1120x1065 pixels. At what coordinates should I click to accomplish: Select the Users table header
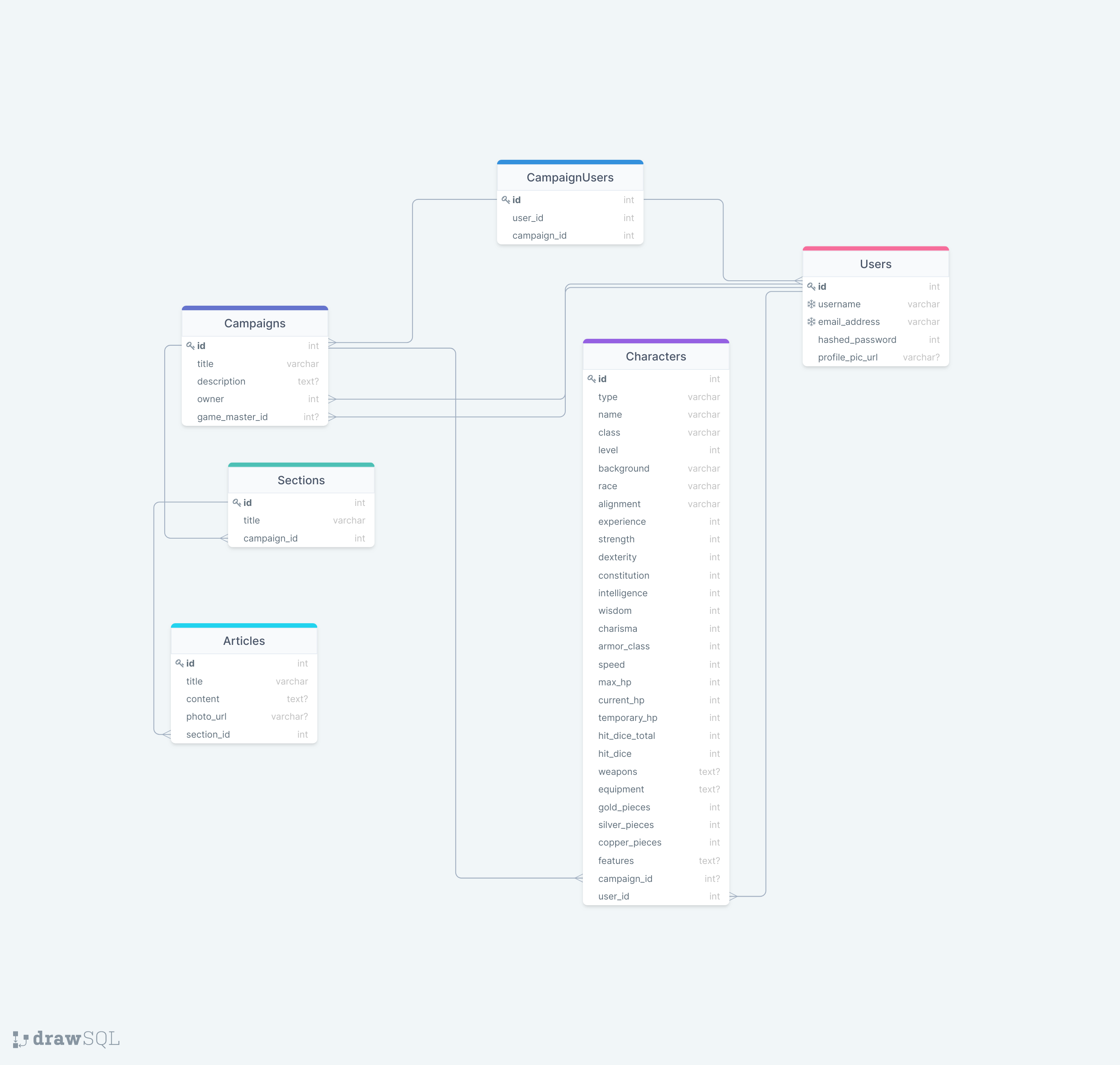click(x=875, y=264)
